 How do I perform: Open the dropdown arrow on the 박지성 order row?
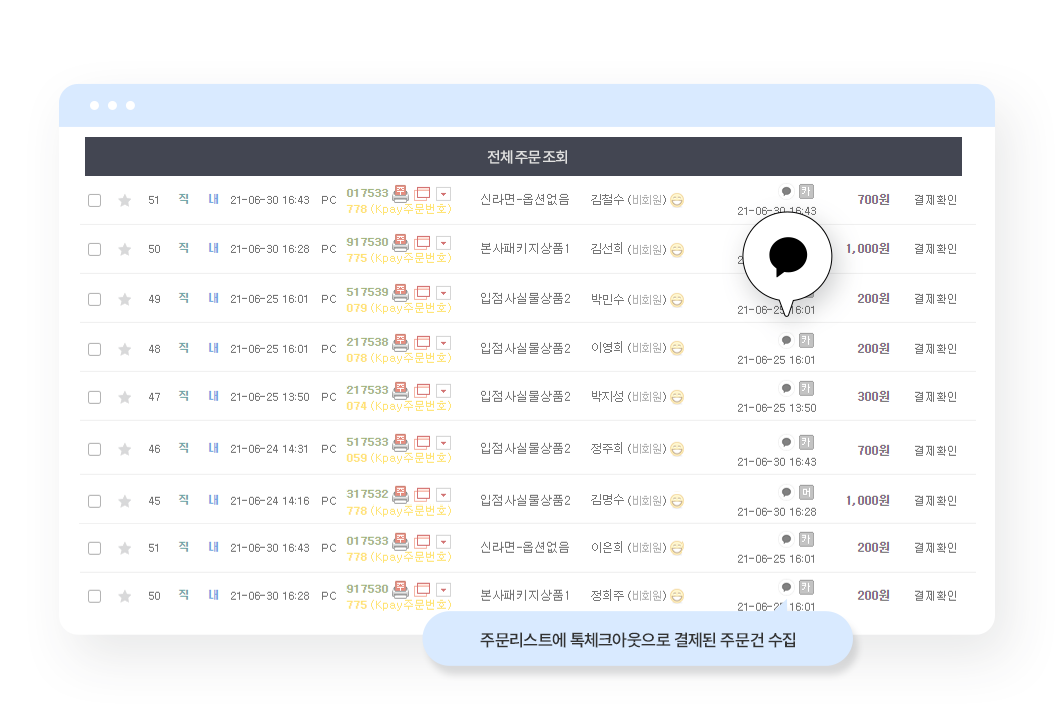443,391
